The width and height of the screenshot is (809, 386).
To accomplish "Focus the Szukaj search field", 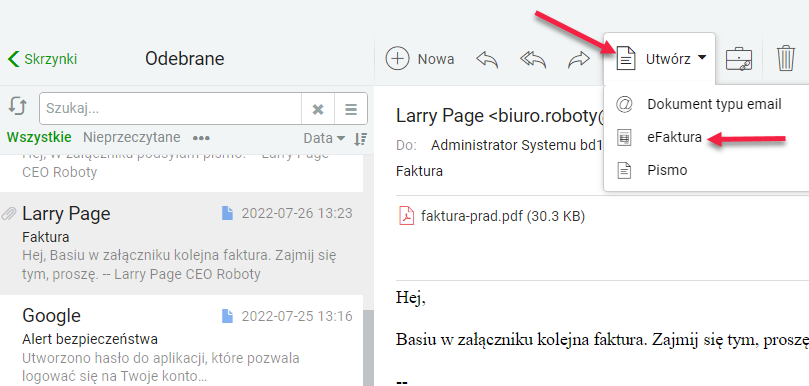I will click(170, 108).
